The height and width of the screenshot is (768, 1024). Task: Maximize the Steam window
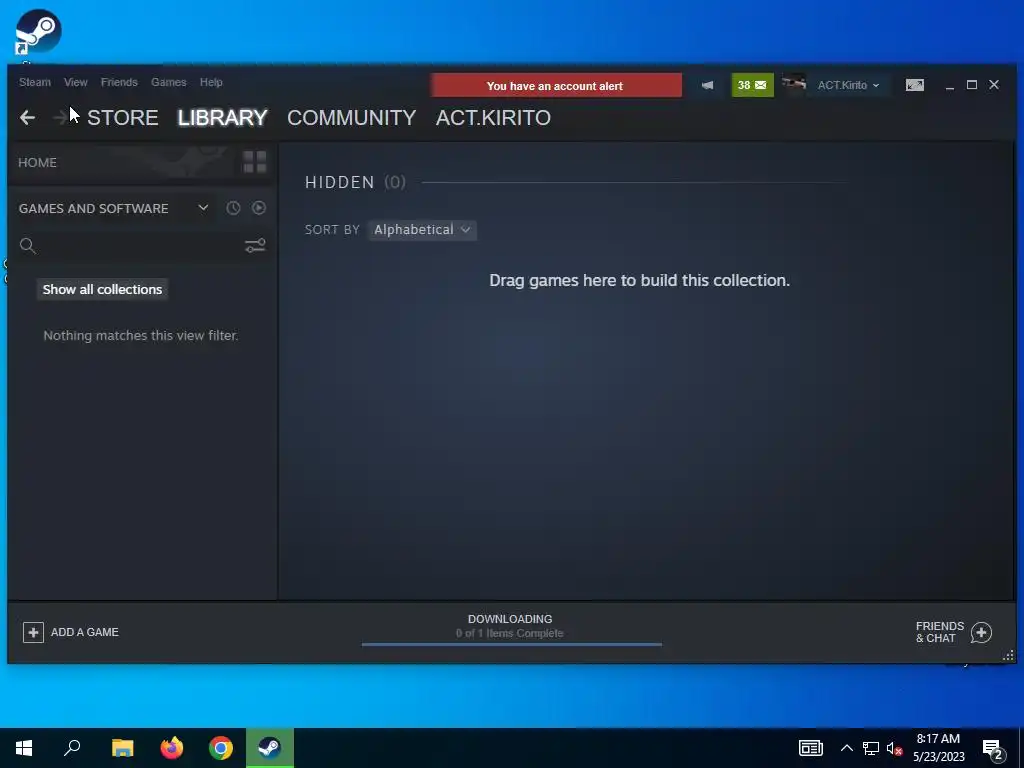pyautogui.click(x=972, y=85)
